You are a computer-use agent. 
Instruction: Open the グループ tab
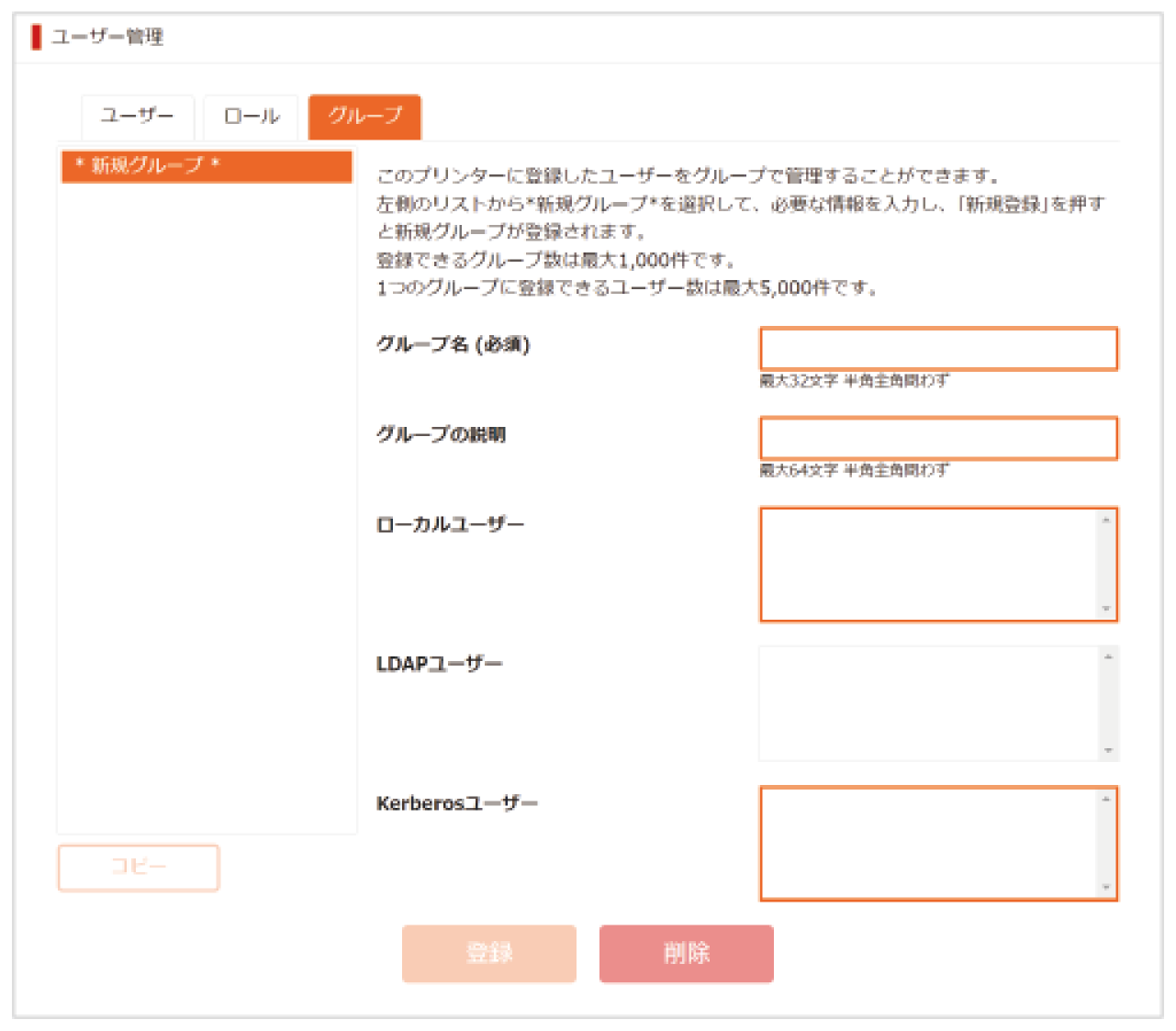coord(364,116)
